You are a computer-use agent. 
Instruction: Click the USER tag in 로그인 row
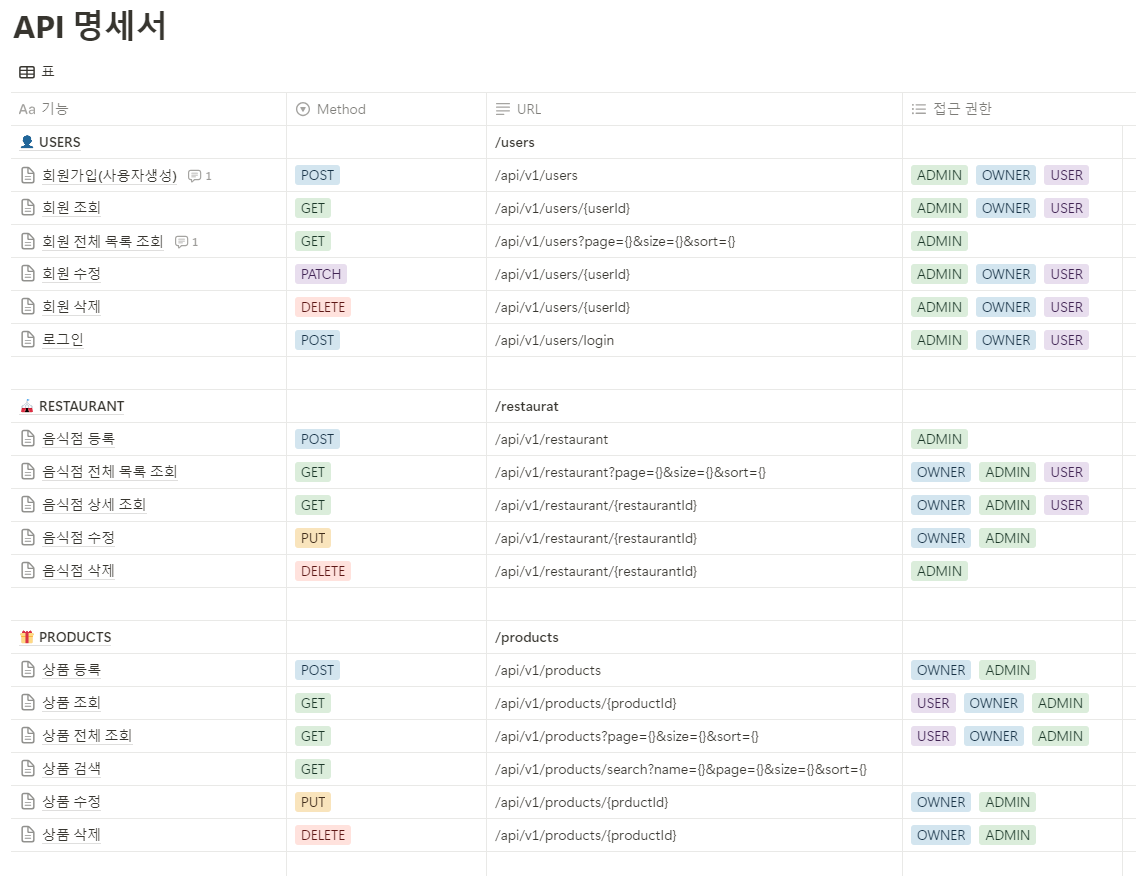click(x=1066, y=340)
